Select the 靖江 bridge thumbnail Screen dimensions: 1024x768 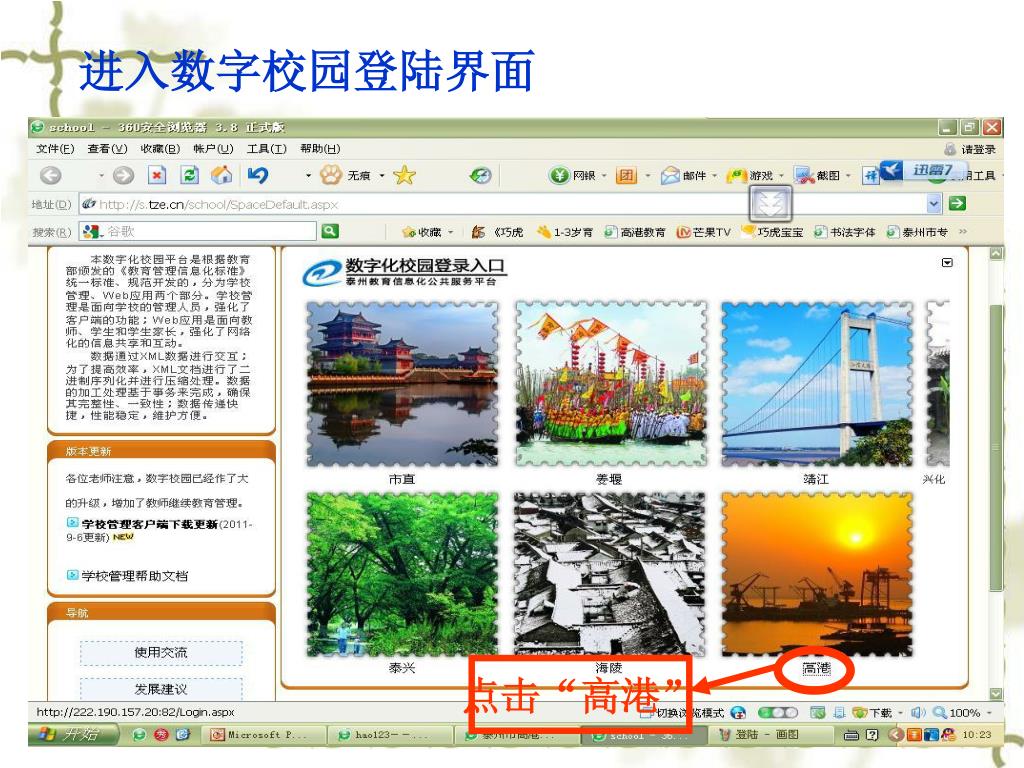tap(816, 383)
